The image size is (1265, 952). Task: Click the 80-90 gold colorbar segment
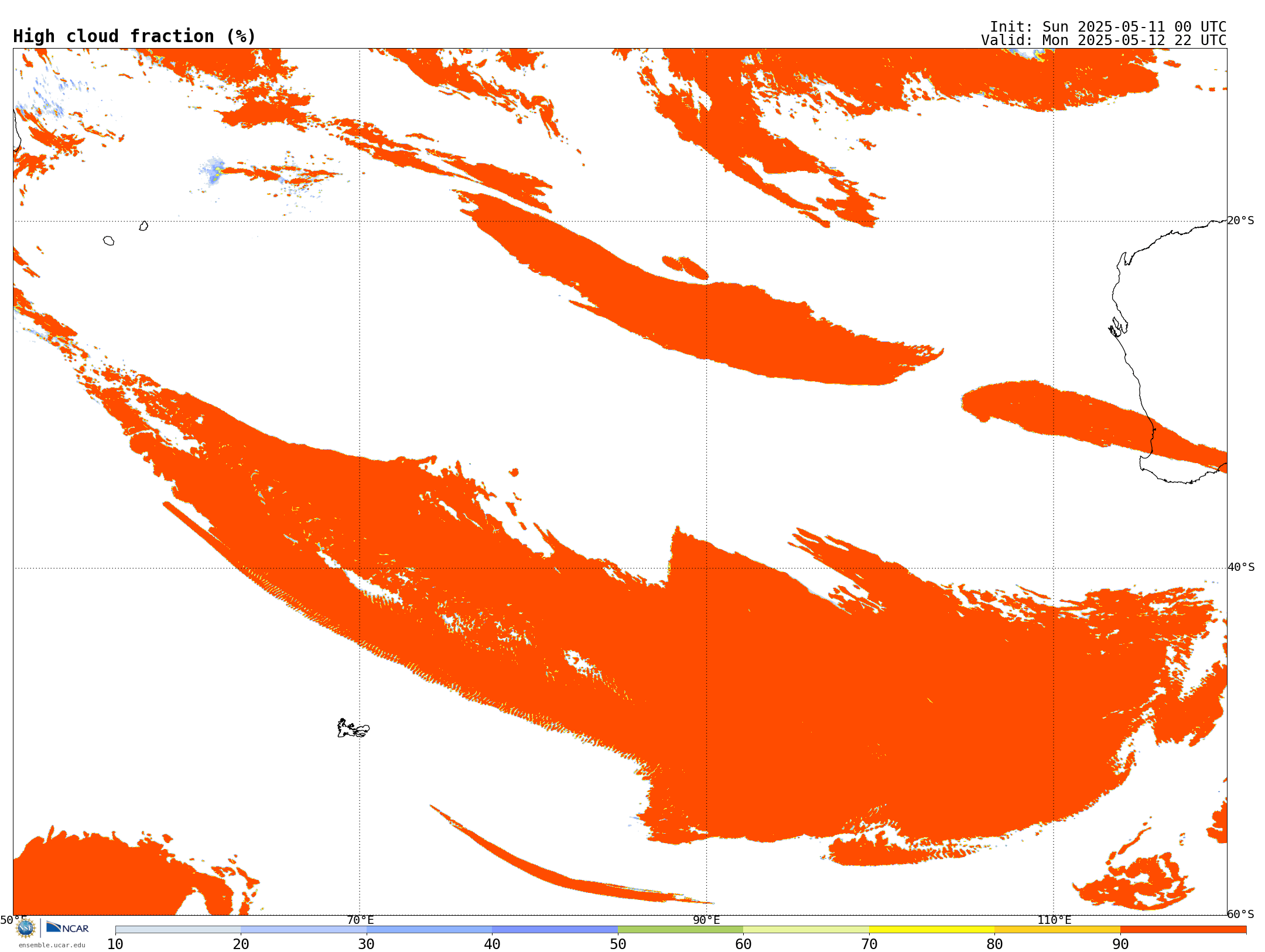coord(1057,930)
